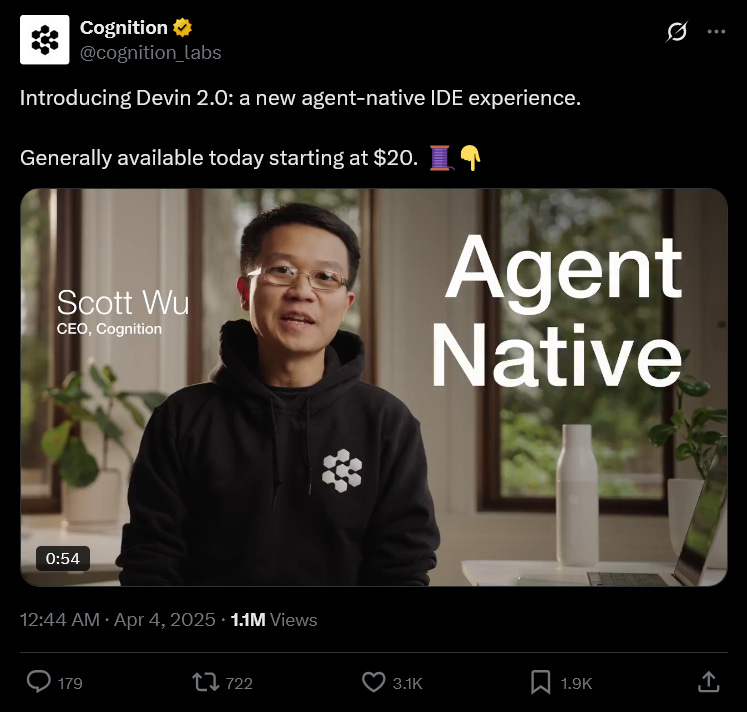This screenshot has height=712, width=747.
Task: Click the Cognition display name
Action: 123,28
